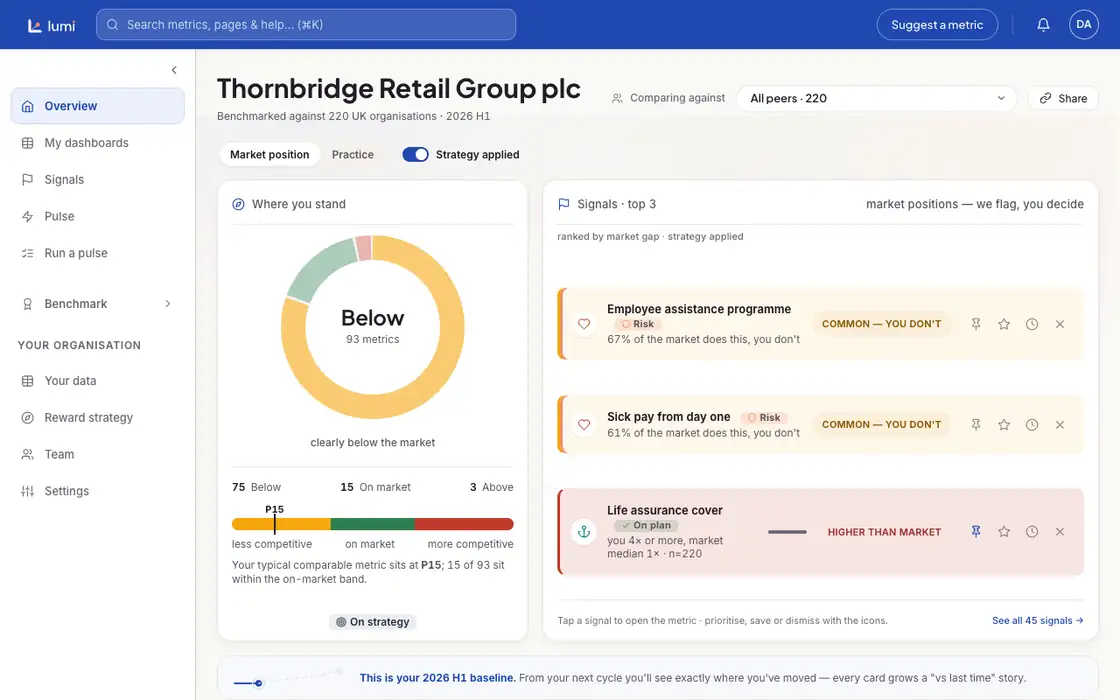
Task: Open My dashboards
Action: coord(97,143)
